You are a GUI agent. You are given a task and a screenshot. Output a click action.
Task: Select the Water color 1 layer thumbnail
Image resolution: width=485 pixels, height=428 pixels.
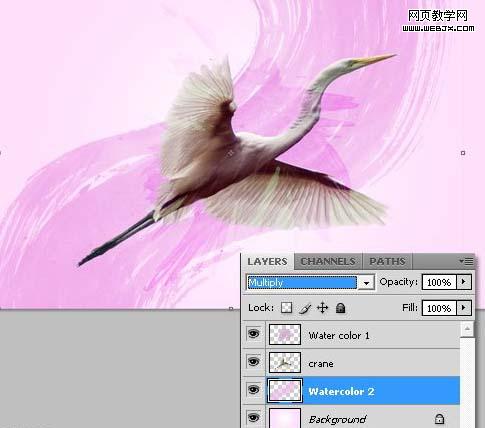tap(285, 334)
